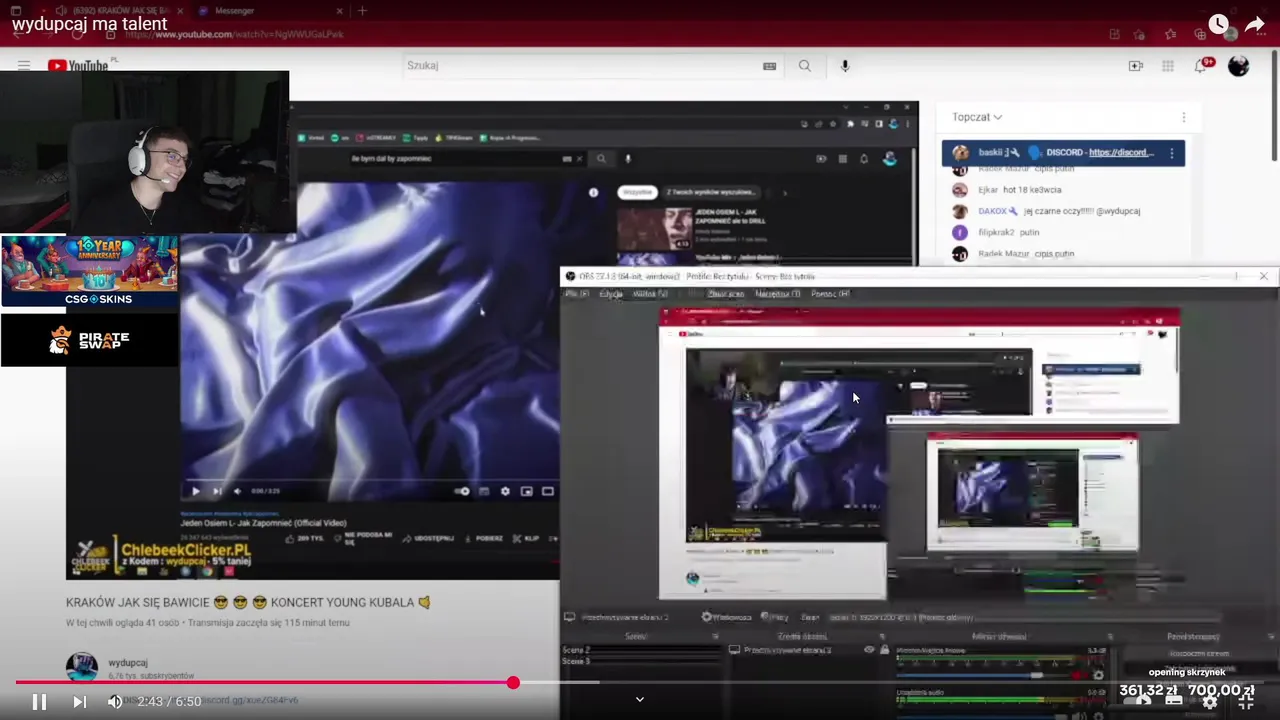The image size is (1280, 720).
Task: Open a new browser tab with plus
Action: pyautogui.click(x=362, y=11)
